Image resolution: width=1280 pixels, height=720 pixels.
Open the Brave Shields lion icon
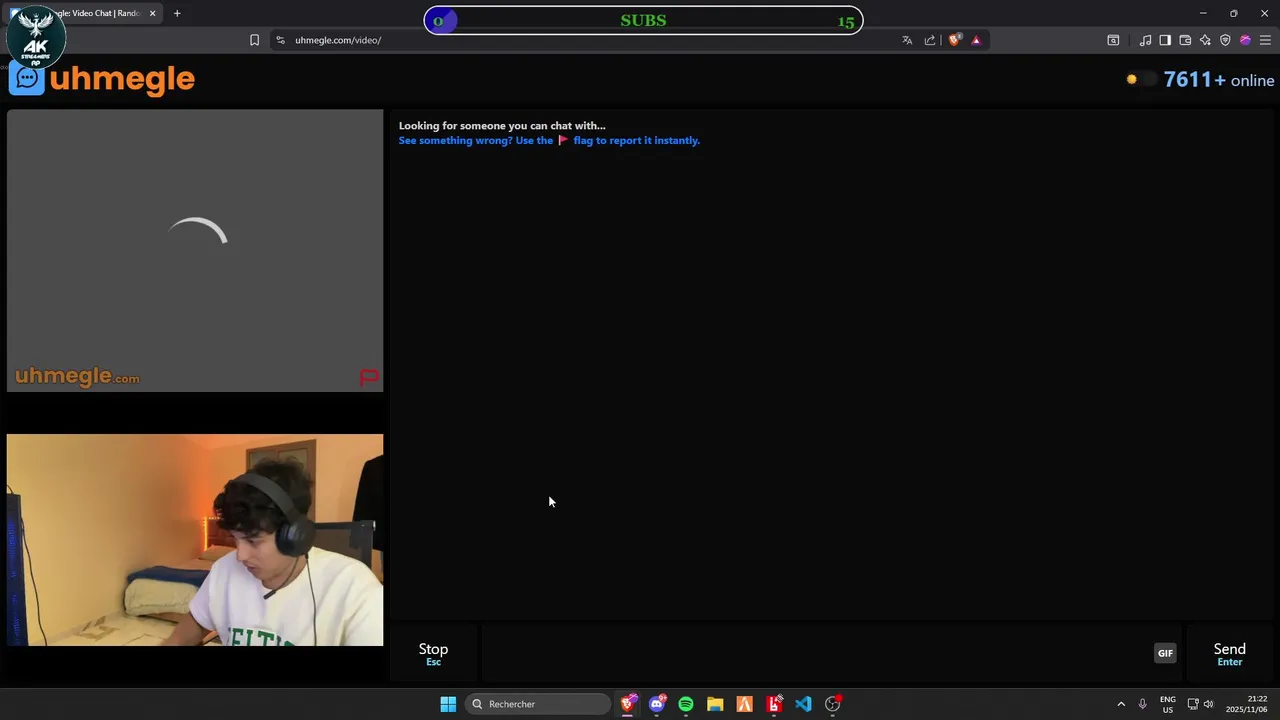point(955,40)
